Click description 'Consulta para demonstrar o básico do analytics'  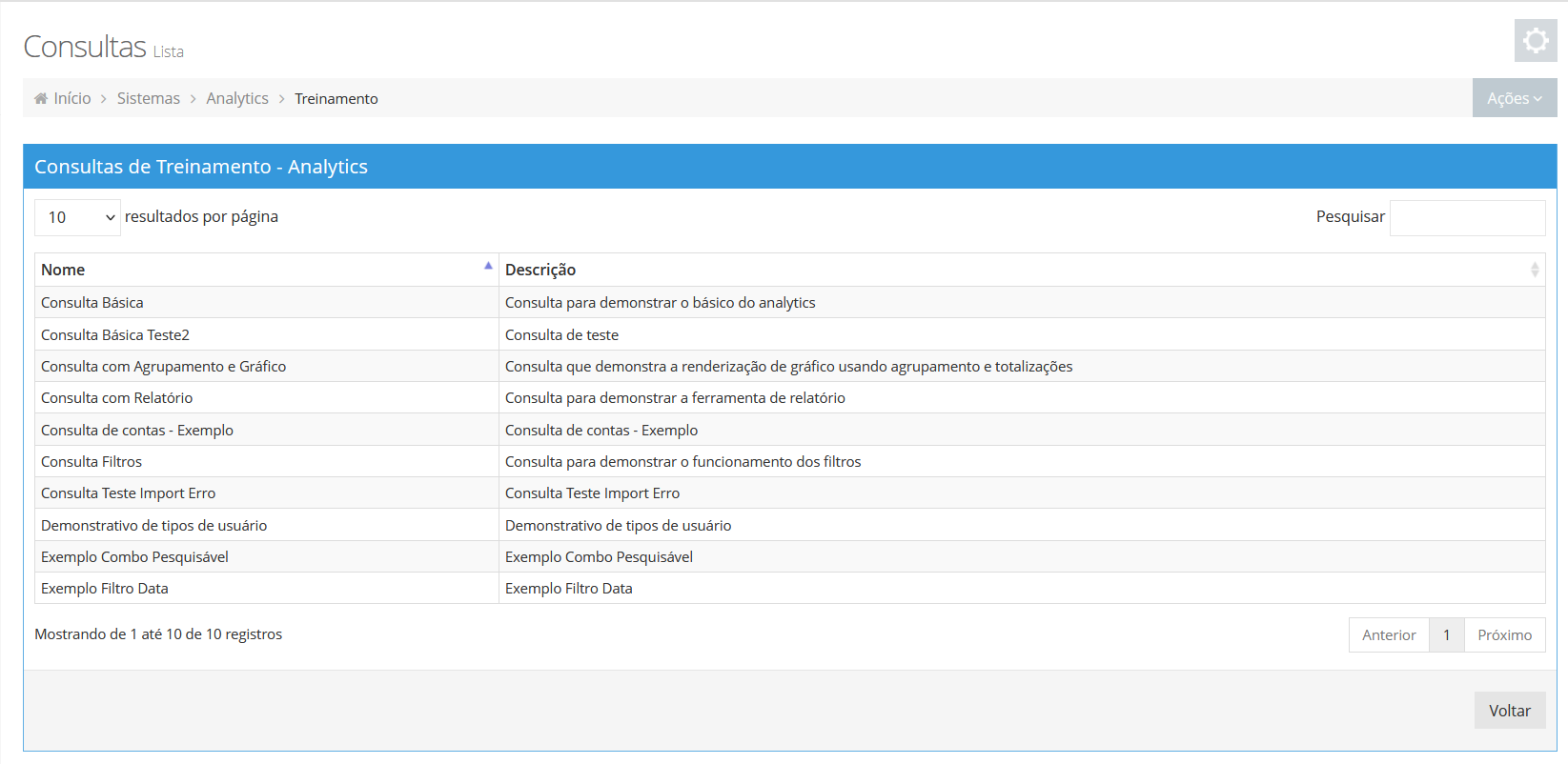coord(661,303)
